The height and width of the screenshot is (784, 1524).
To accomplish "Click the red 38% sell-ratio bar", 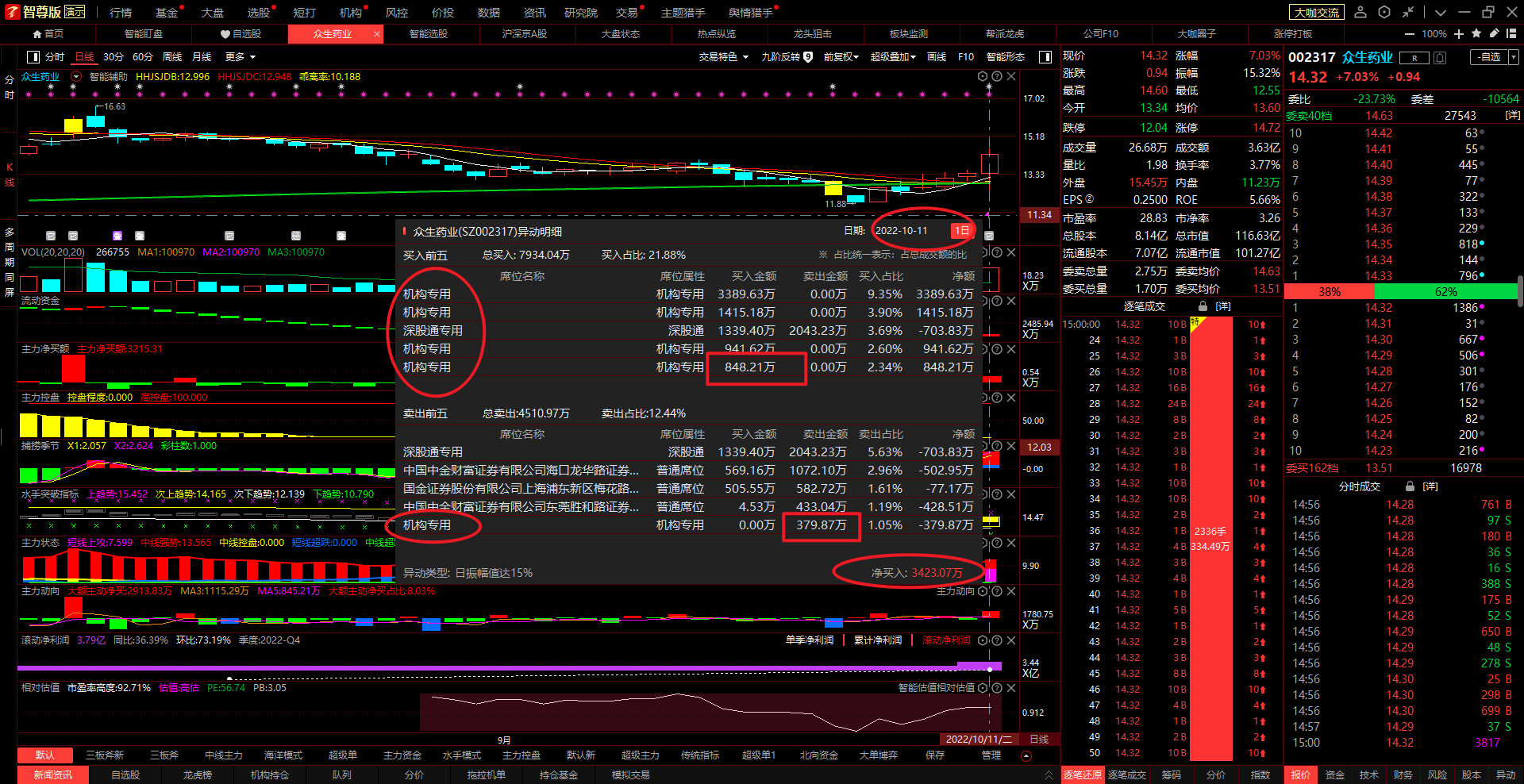I will [1330, 292].
